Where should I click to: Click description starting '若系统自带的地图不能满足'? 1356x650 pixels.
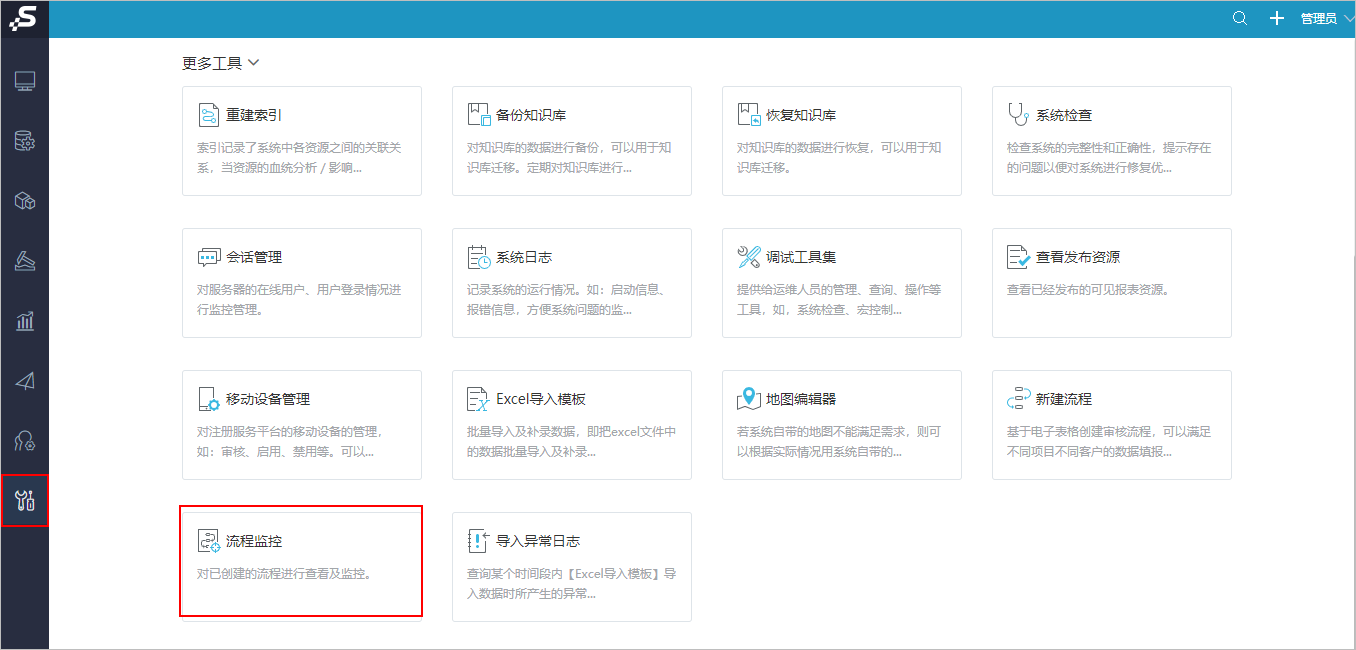pos(839,442)
